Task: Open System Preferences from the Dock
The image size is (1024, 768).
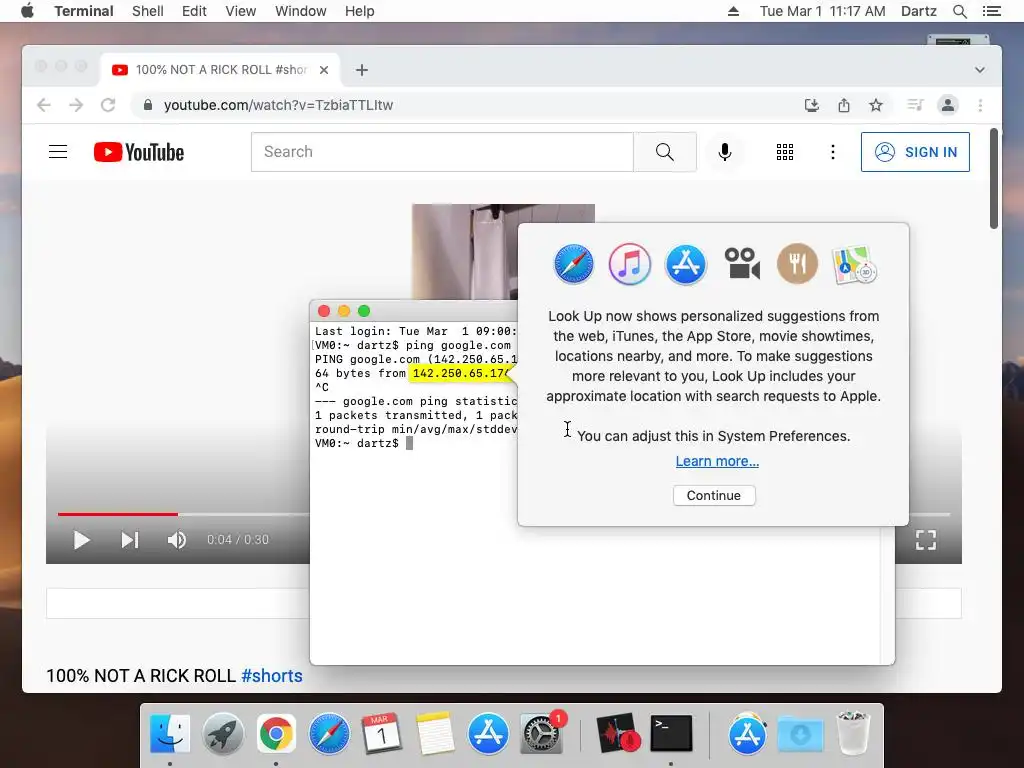Action: click(x=541, y=734)
